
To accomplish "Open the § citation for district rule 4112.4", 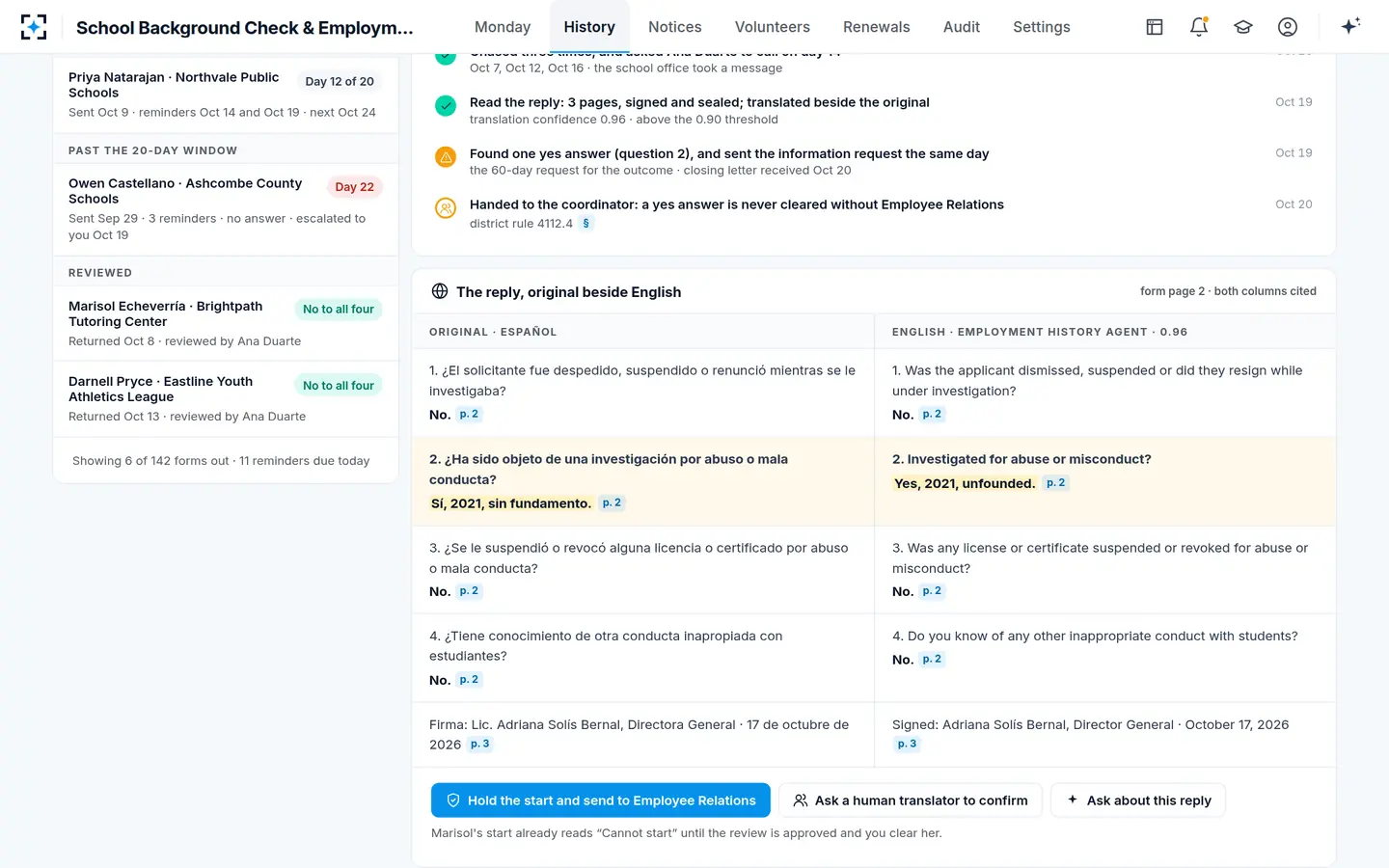I will [x=586, y=224].
